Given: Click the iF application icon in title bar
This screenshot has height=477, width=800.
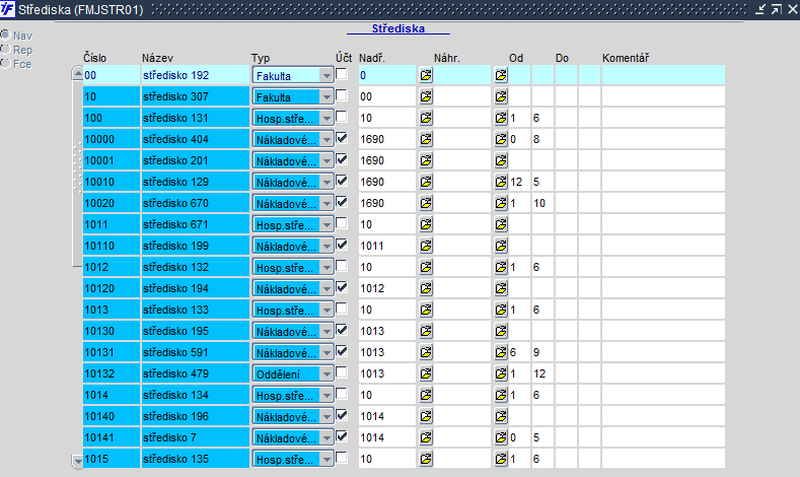Looking at the screenshot, I should coord(7,9).
